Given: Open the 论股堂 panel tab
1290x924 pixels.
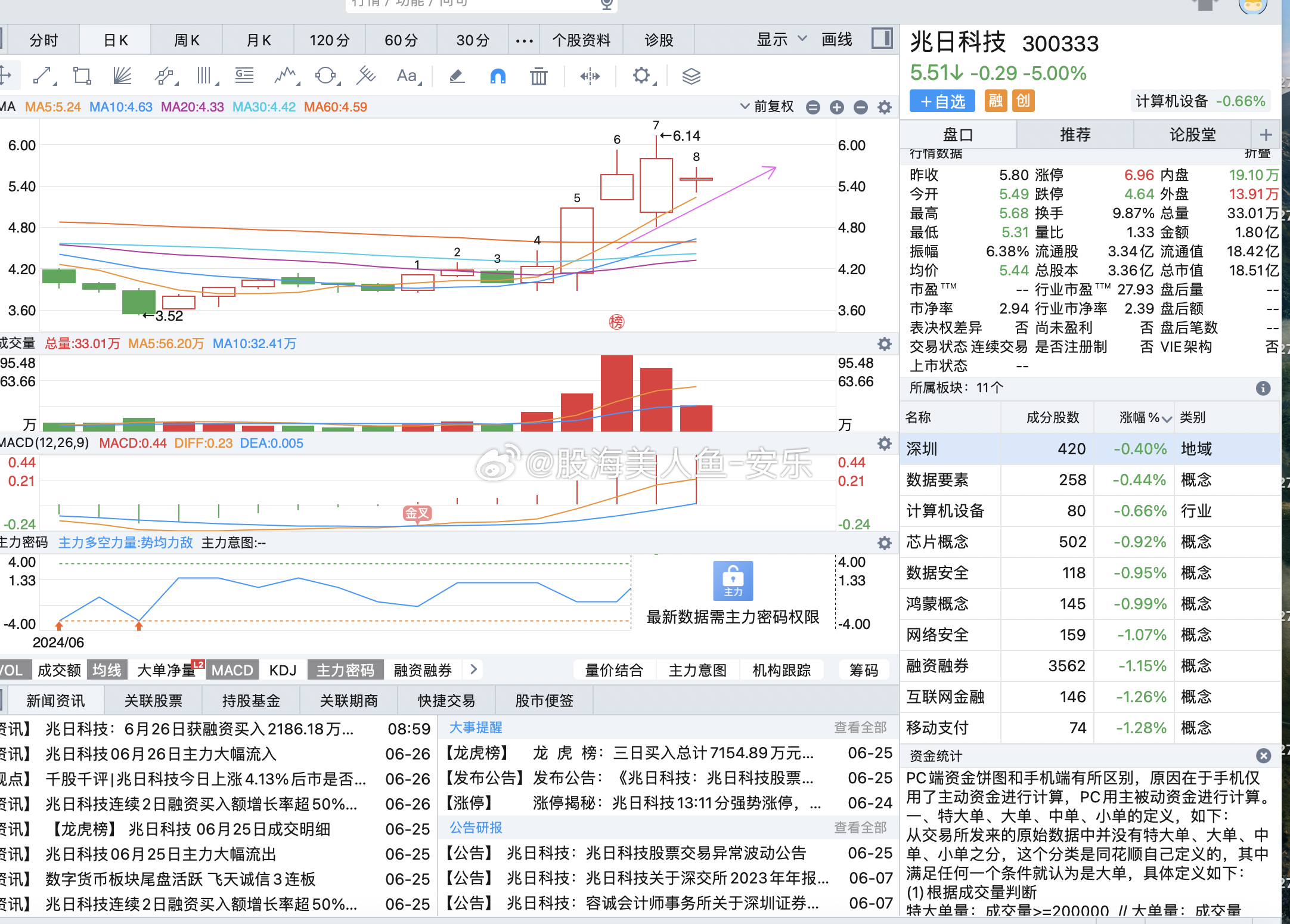Looking at the screenshot, I should [x=1192, y=134].
